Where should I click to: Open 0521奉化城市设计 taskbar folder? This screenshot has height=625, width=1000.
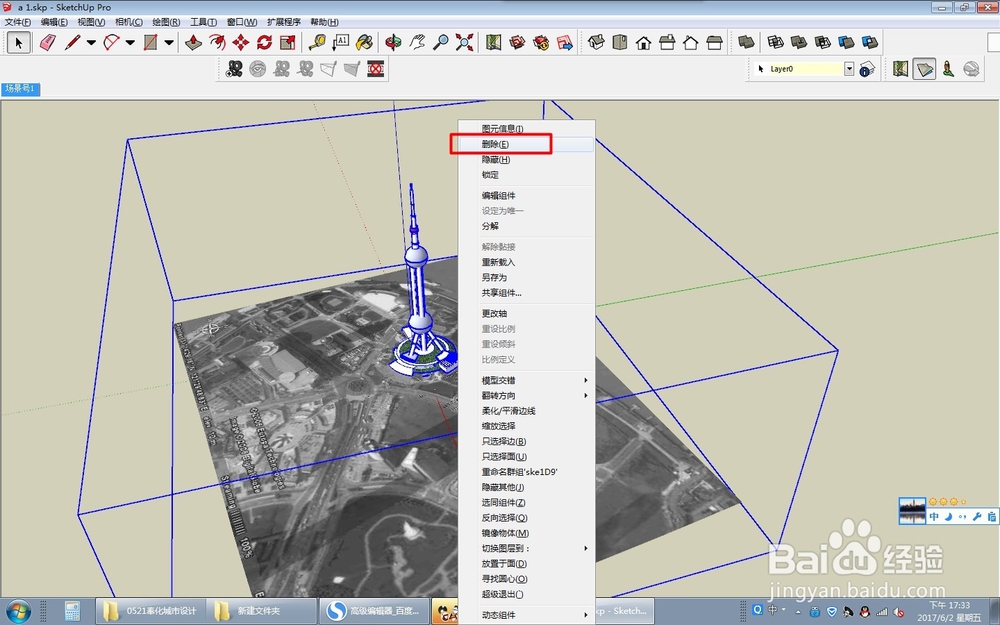151,611
